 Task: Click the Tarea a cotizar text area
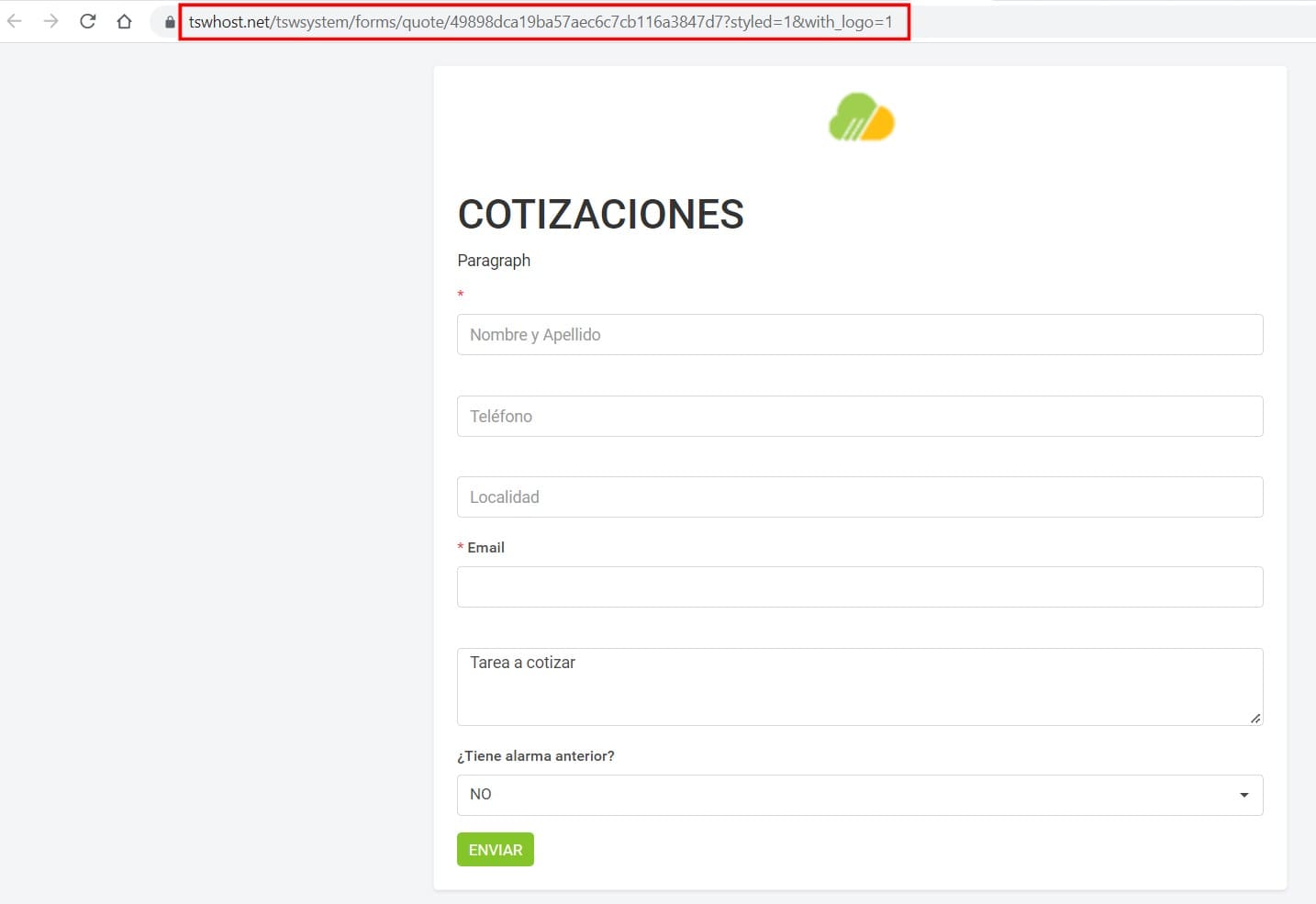coord(860,687)
